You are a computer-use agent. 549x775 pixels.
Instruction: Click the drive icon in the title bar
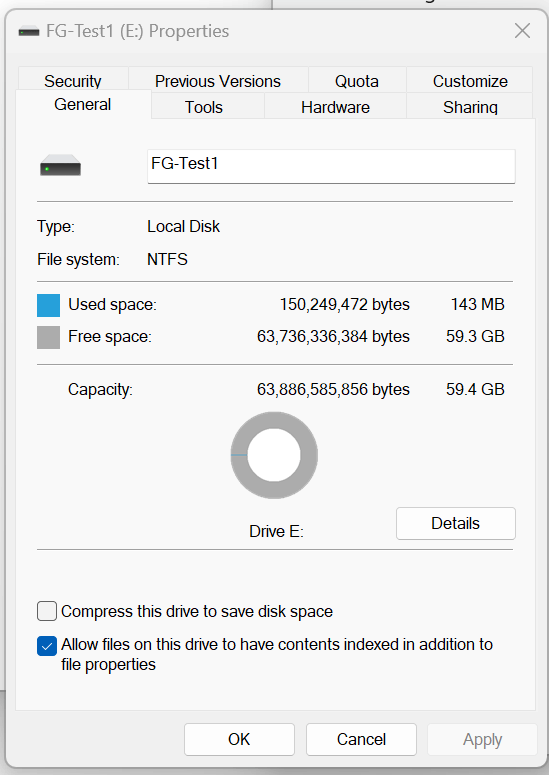(x=29, y=32)
